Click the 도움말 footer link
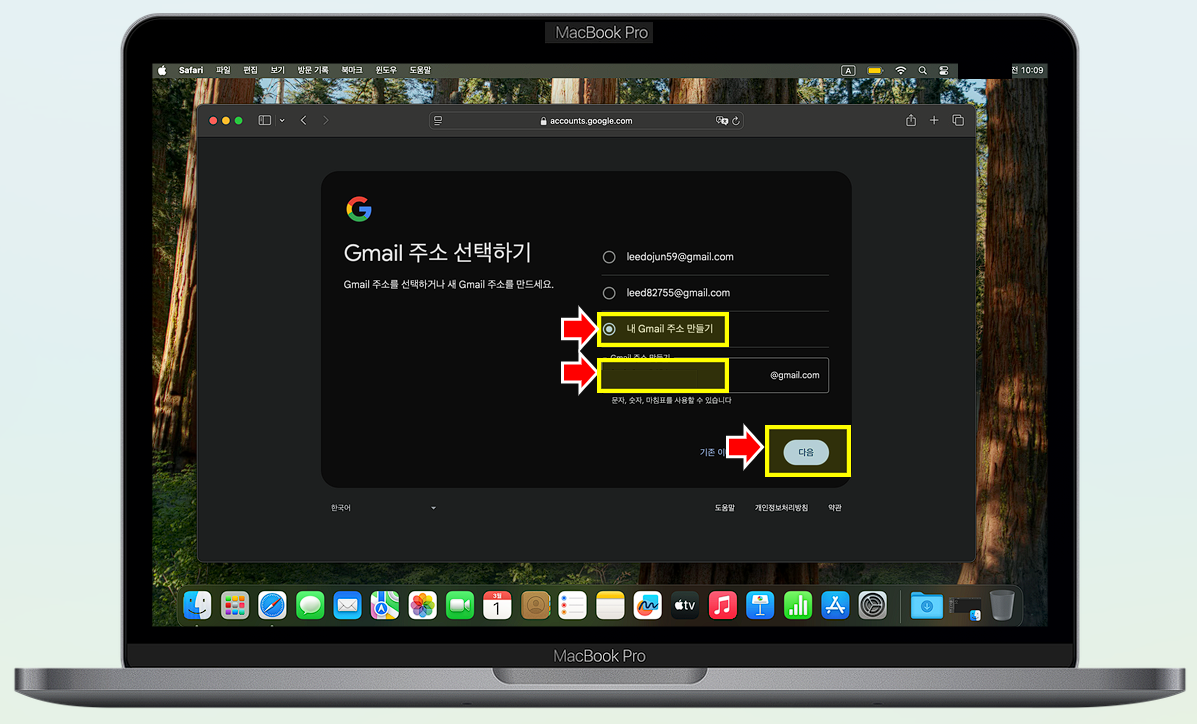The height and width of the screenshot is (724, 1197). (724, 508)
